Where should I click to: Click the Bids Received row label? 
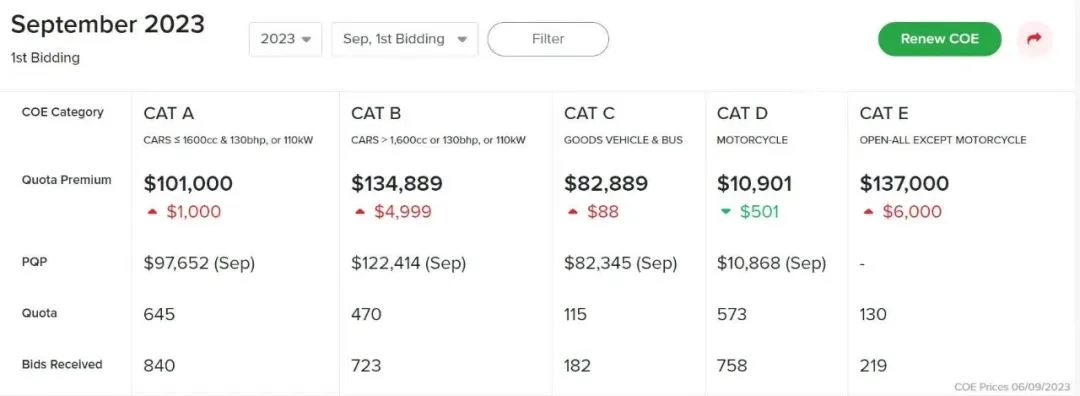62,364
